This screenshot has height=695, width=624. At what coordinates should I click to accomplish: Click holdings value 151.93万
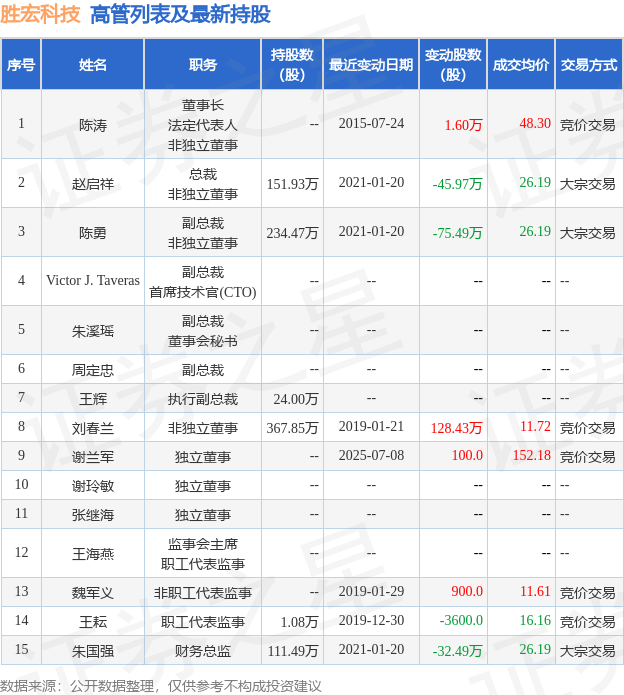pyautogui.click(x=292, y=184)
